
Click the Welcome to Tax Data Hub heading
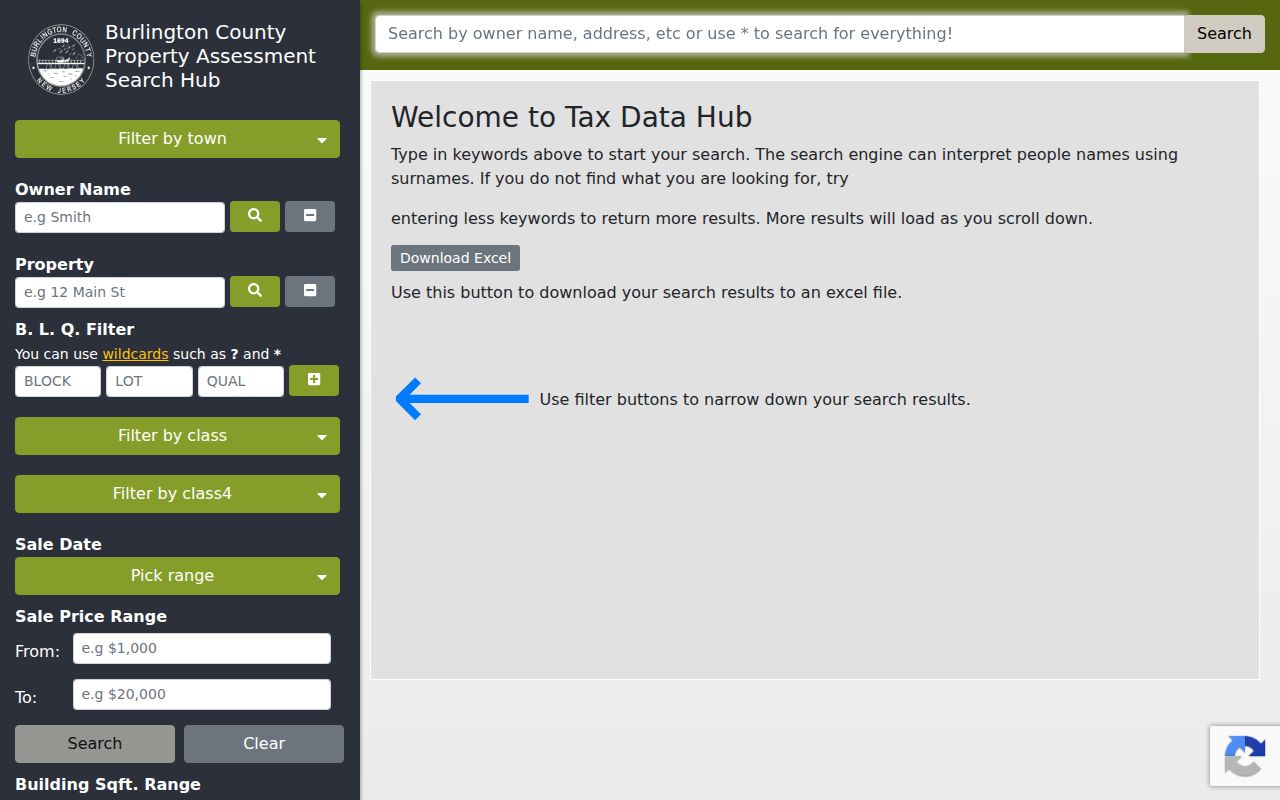click(571, 117)
